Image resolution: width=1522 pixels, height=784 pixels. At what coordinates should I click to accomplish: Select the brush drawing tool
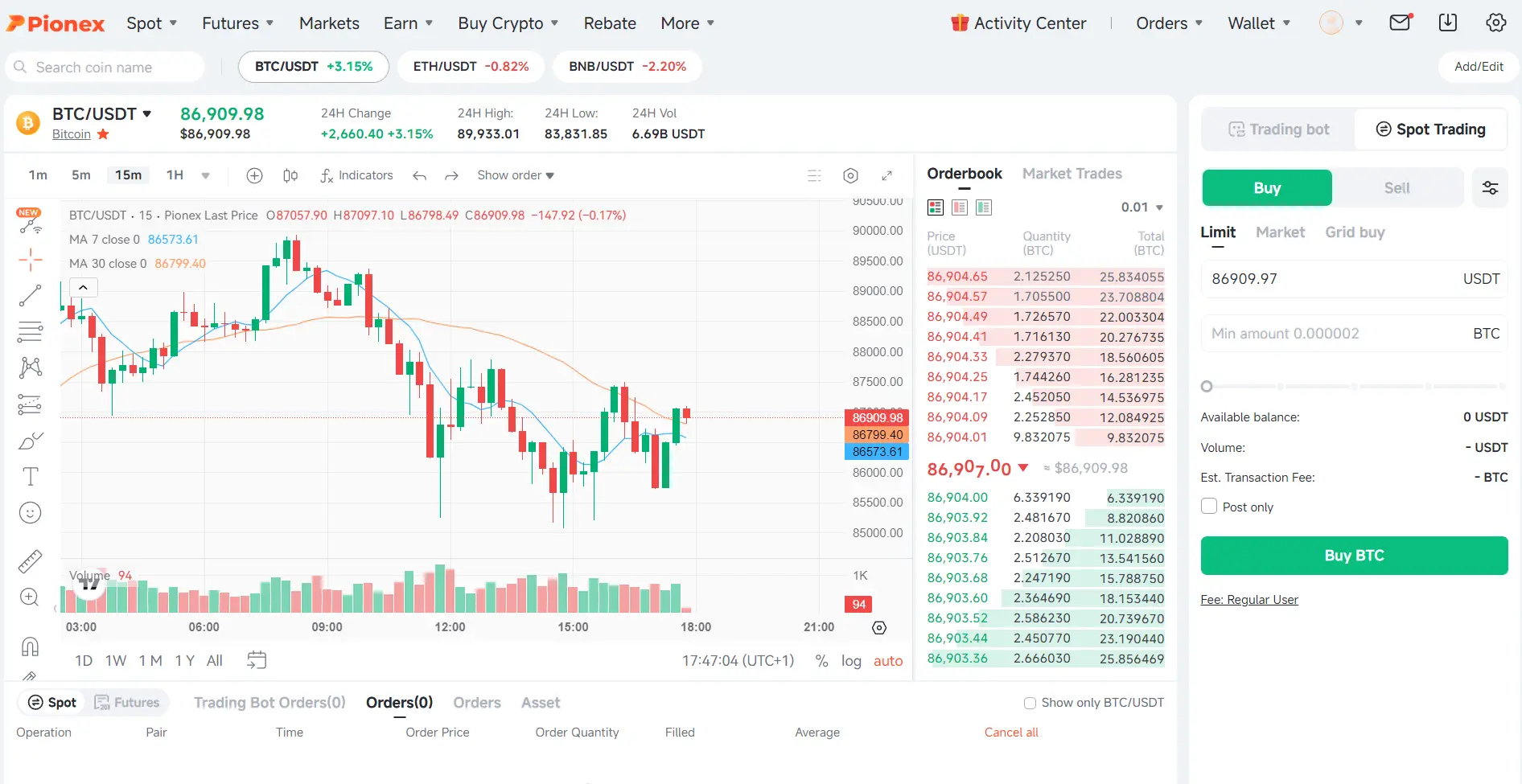30,441
